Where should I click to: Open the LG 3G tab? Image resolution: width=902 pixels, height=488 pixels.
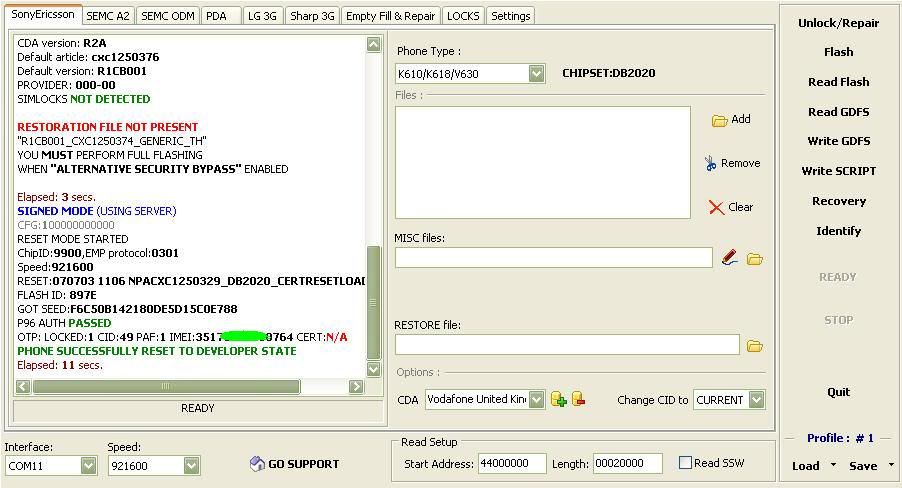[262, 16]
